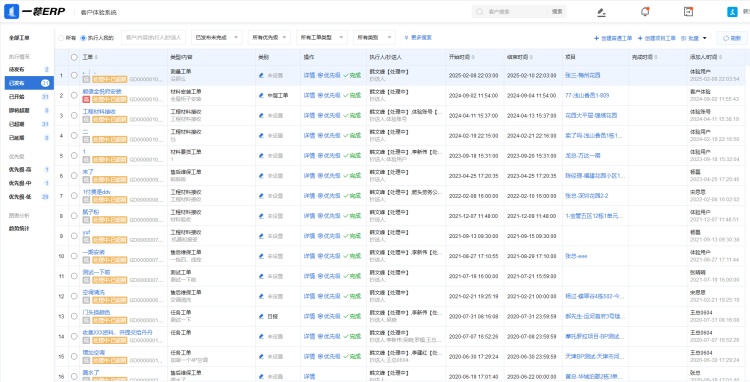Select 待发布 in sidebar
The width and height of the screenshot is (750, 382).
point(29,70)
